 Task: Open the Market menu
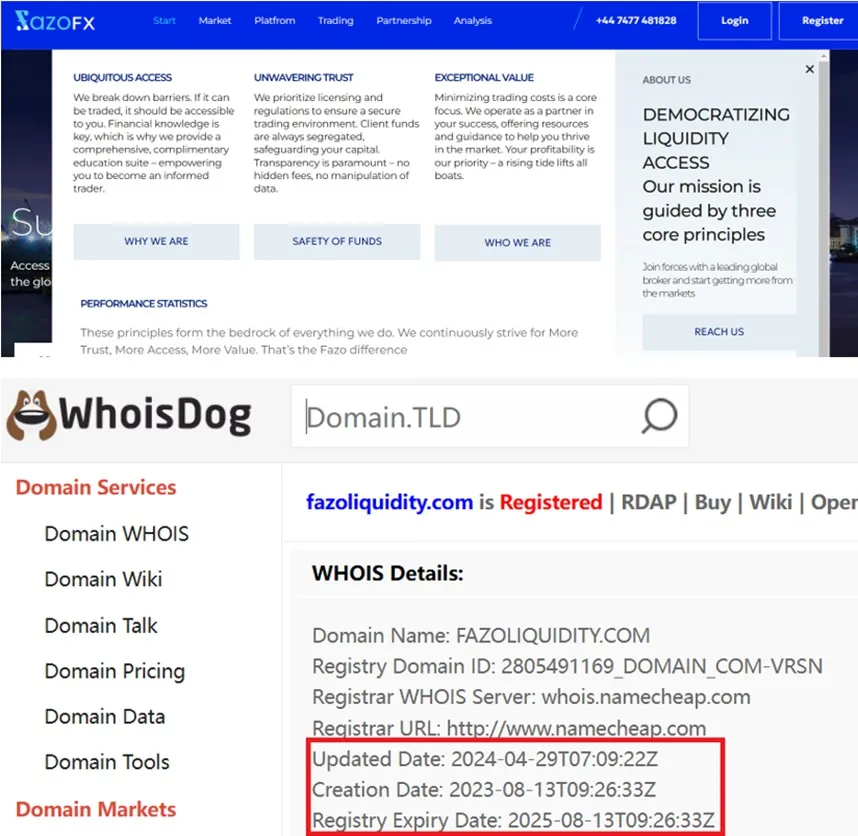[x=214, y=21]
